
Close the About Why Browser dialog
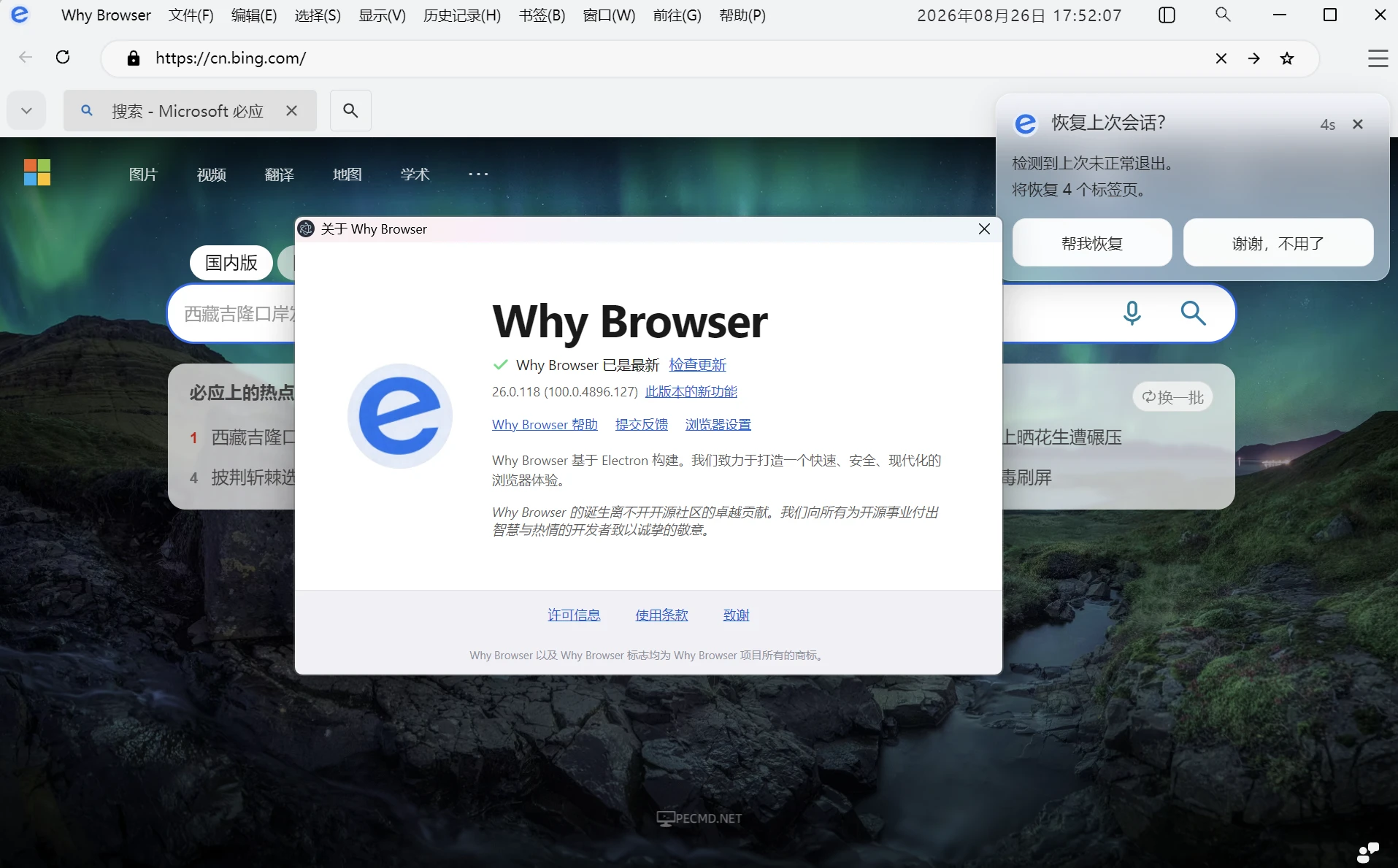pos(984,229)
